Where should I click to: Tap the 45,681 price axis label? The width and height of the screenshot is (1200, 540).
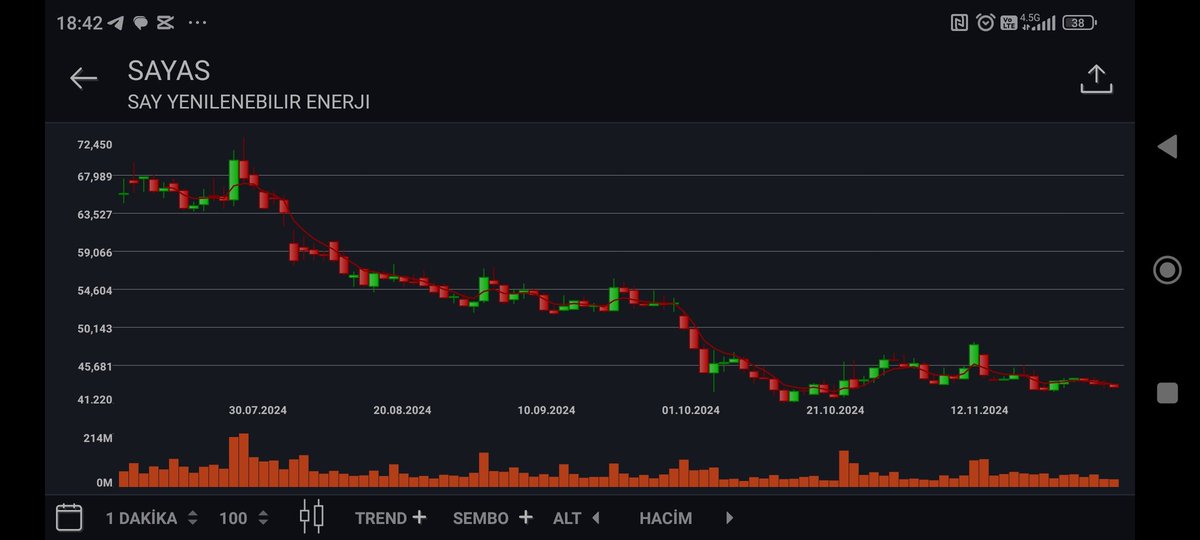[x=95, y=366]
